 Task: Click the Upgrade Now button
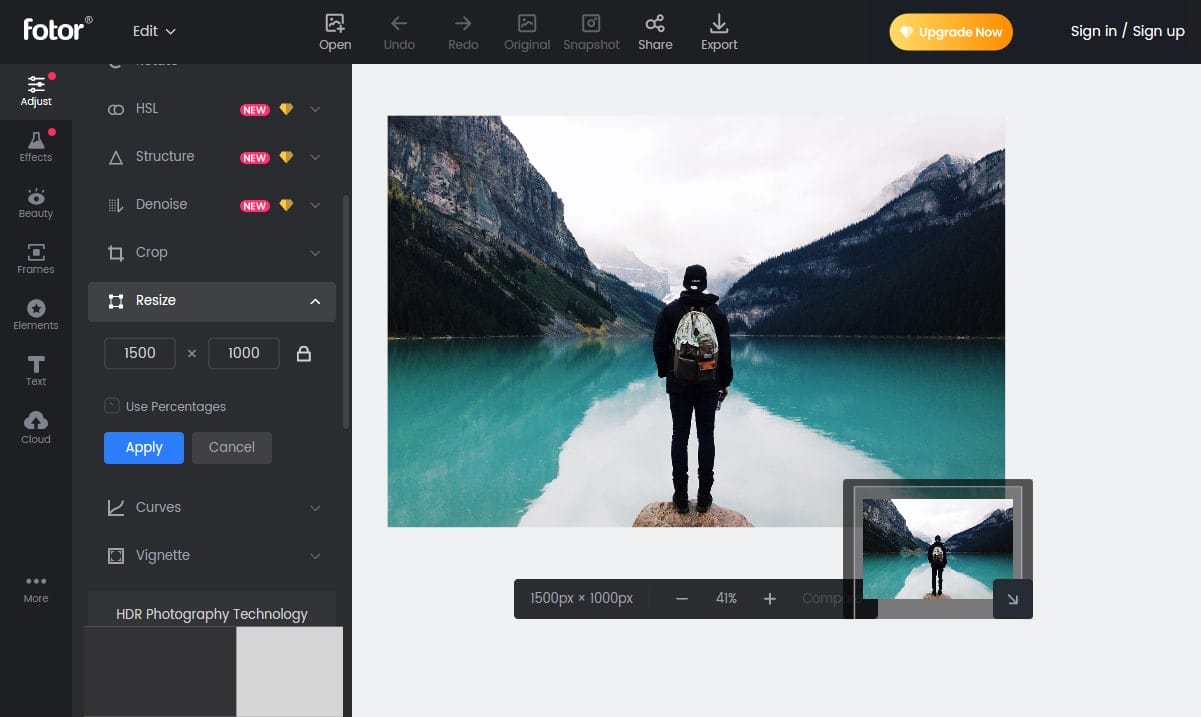pyautogui.click(x=950, y=31)
